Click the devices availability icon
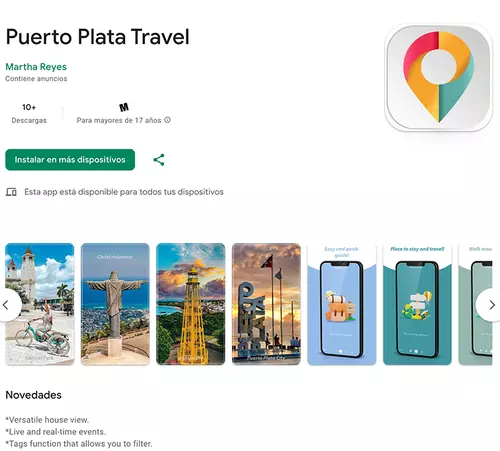Viewport: 500px width, 451px height. (11, 192)
